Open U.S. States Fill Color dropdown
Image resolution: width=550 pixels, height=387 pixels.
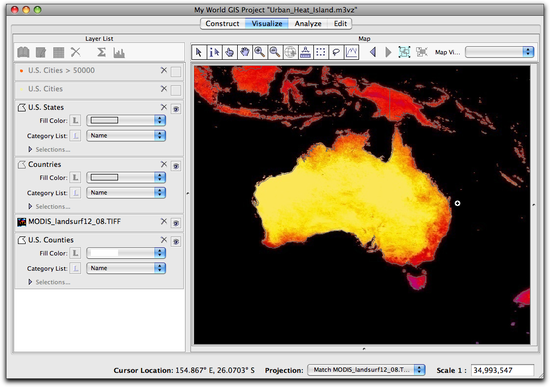(x=126, y=121)
